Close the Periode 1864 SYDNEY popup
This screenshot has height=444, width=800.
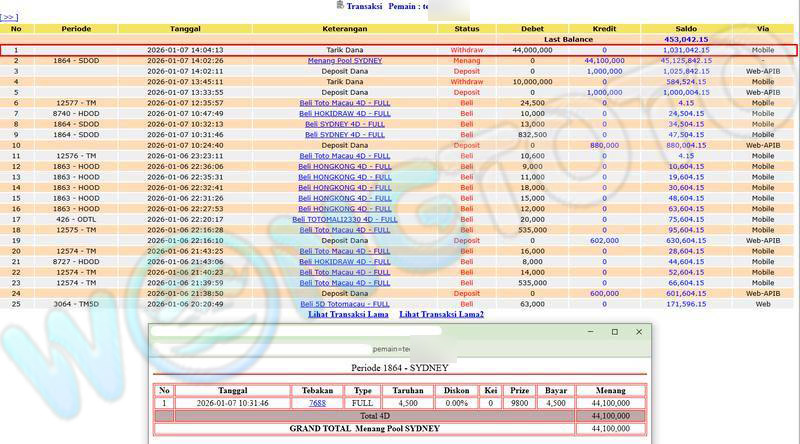click(x=639, y=332)
